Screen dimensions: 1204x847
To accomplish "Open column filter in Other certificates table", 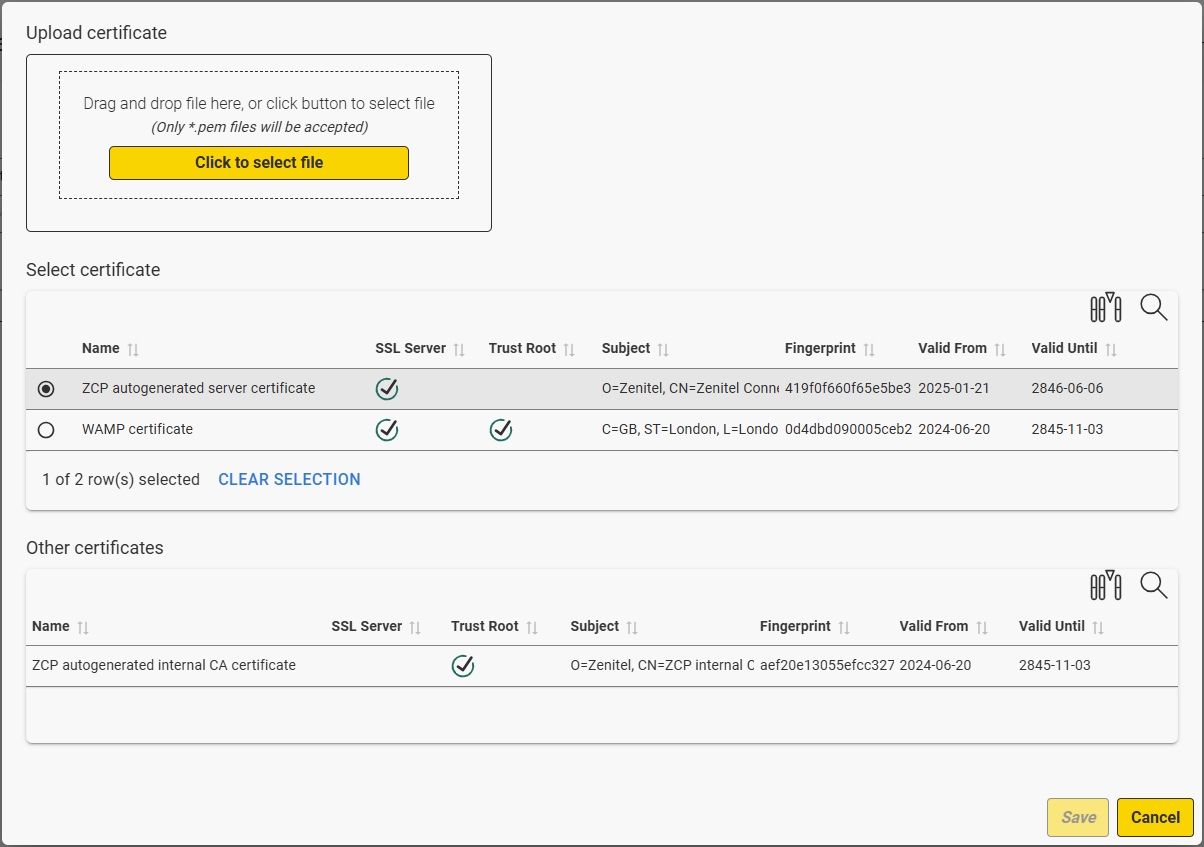I will [x=1105, y=586].
